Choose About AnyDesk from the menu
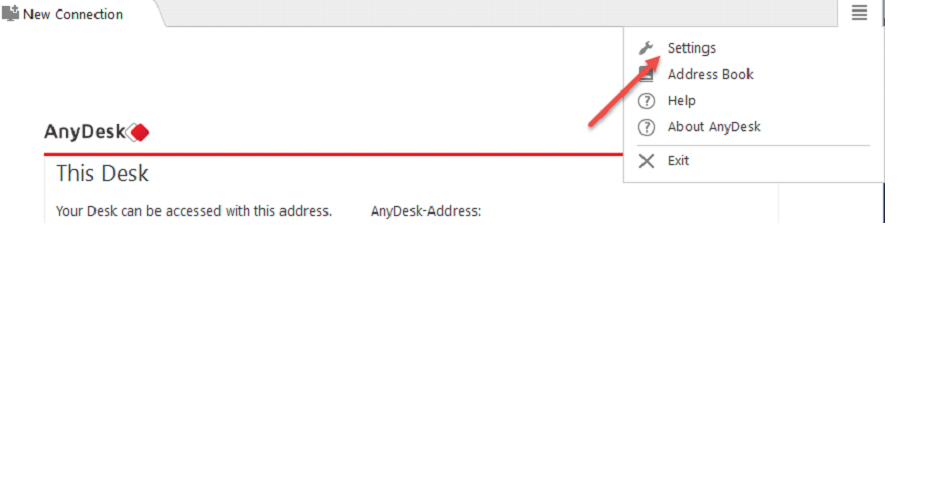The height and width of the screenshot is (500, 945). pos(713,127)
